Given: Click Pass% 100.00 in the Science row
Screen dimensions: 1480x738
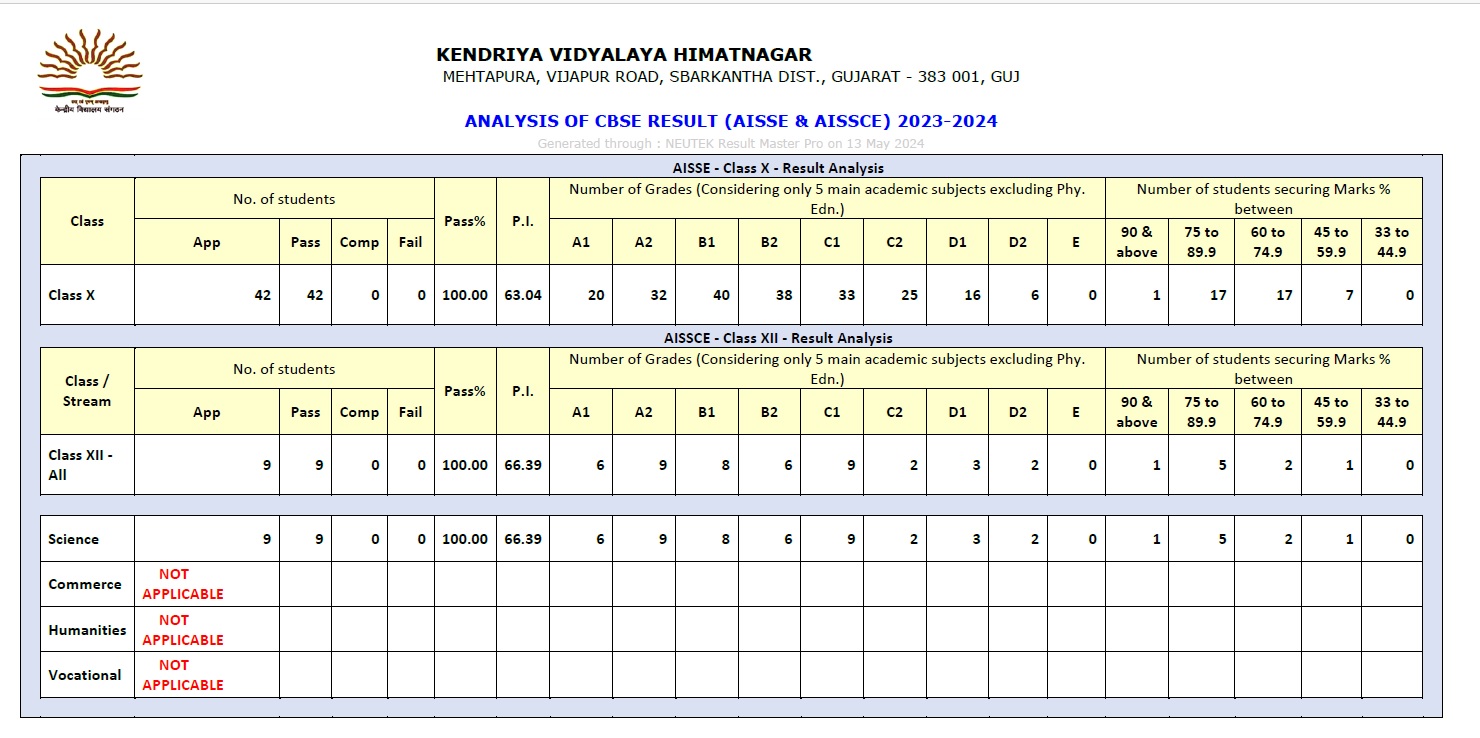Looking at the screenshot, I should point(465,539).
